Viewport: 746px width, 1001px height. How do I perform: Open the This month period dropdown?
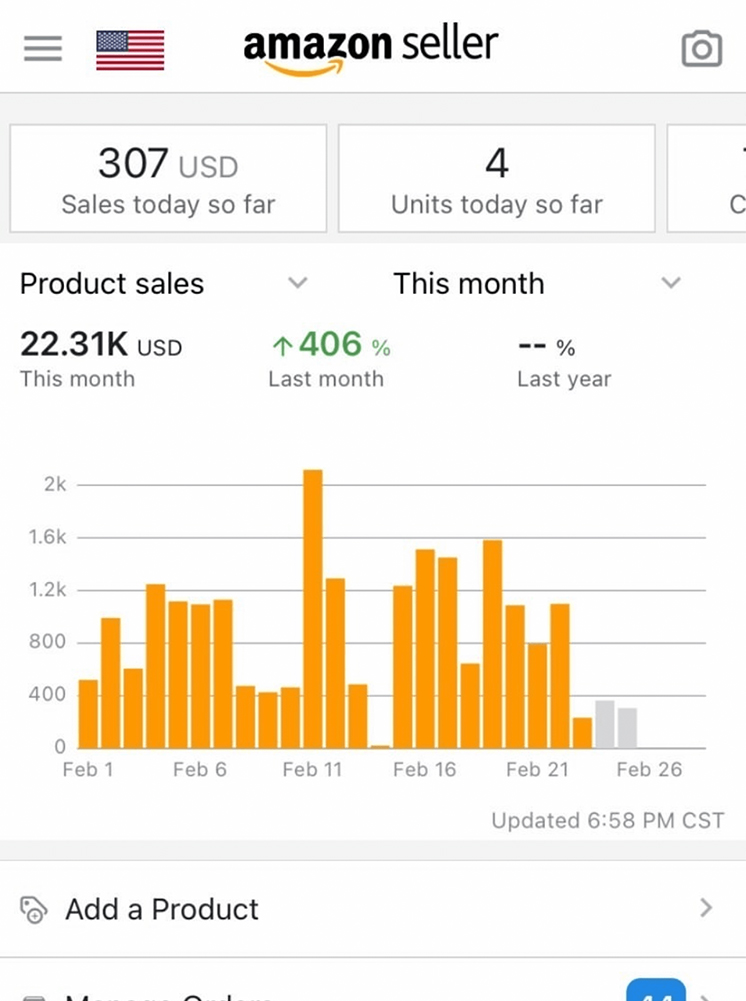coord(671,283)
